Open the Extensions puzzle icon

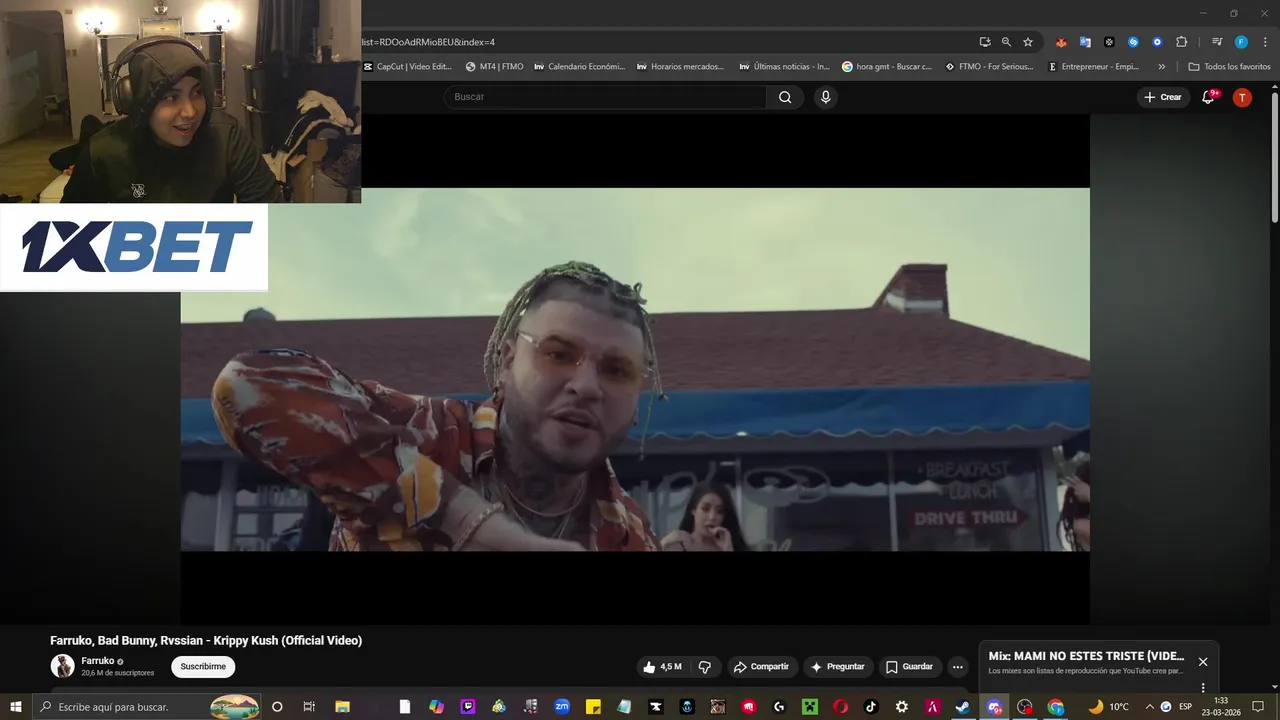(x=1181, y=42)
